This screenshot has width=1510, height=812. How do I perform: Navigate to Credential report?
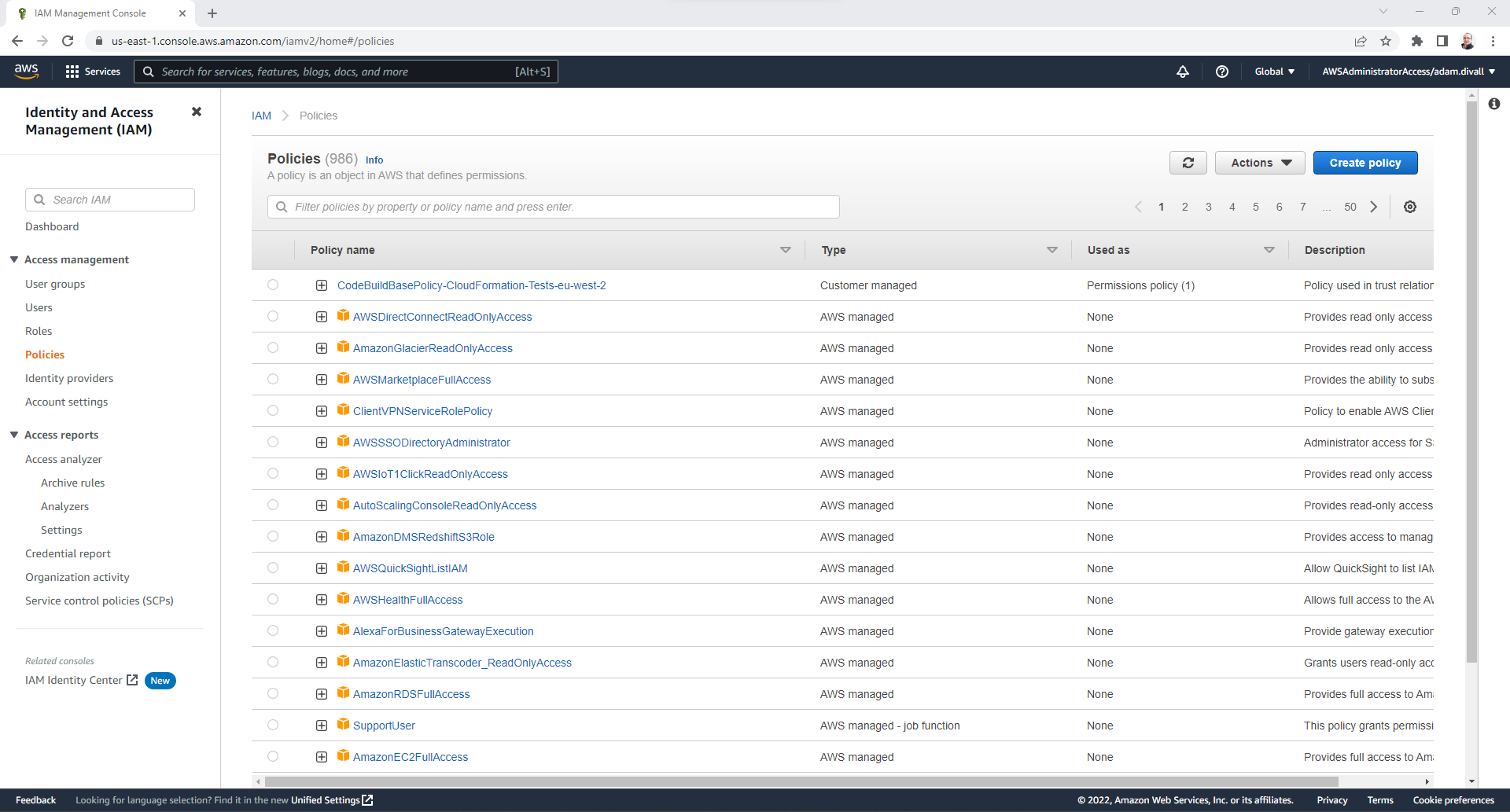point(68,553)
